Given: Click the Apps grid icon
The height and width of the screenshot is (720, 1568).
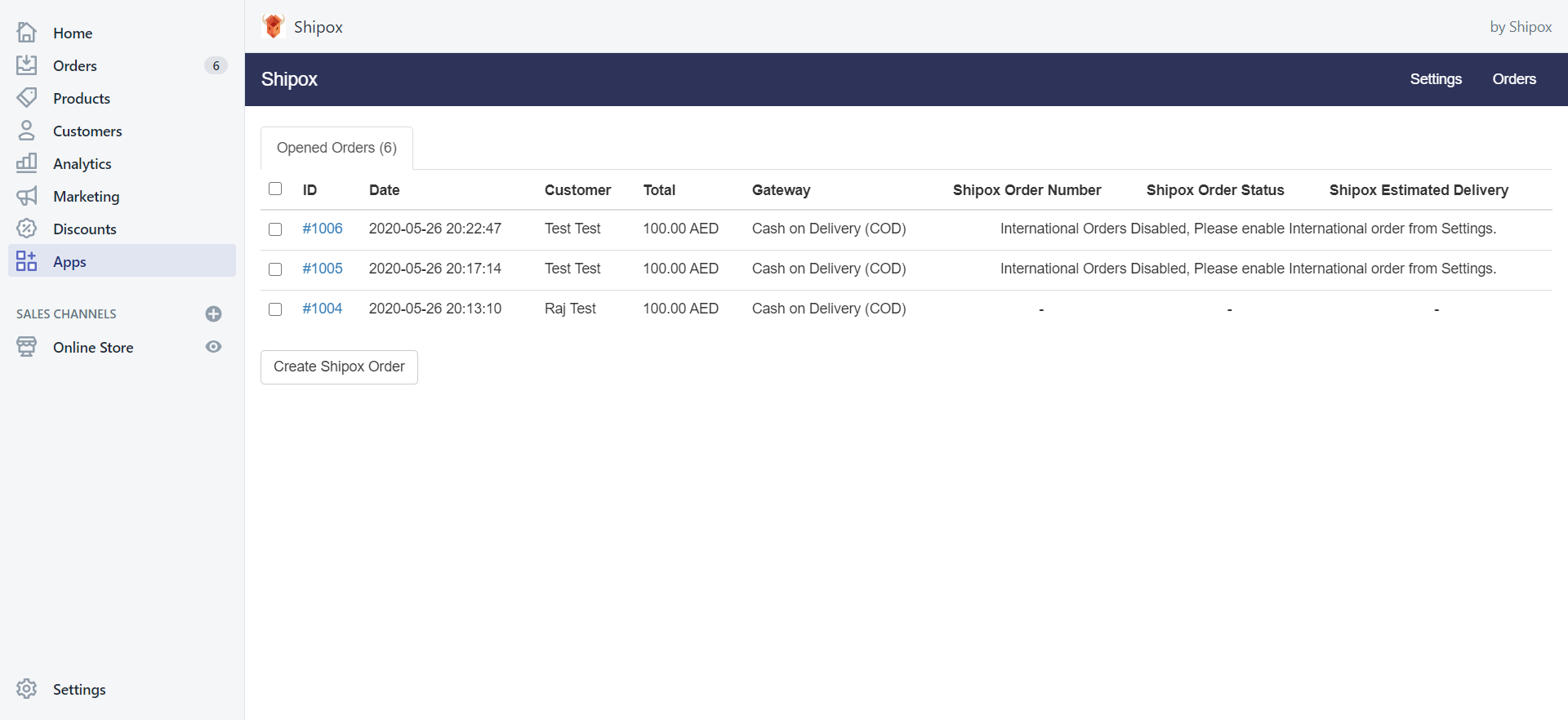Looking at the screenshot, I should coord(27,261).
